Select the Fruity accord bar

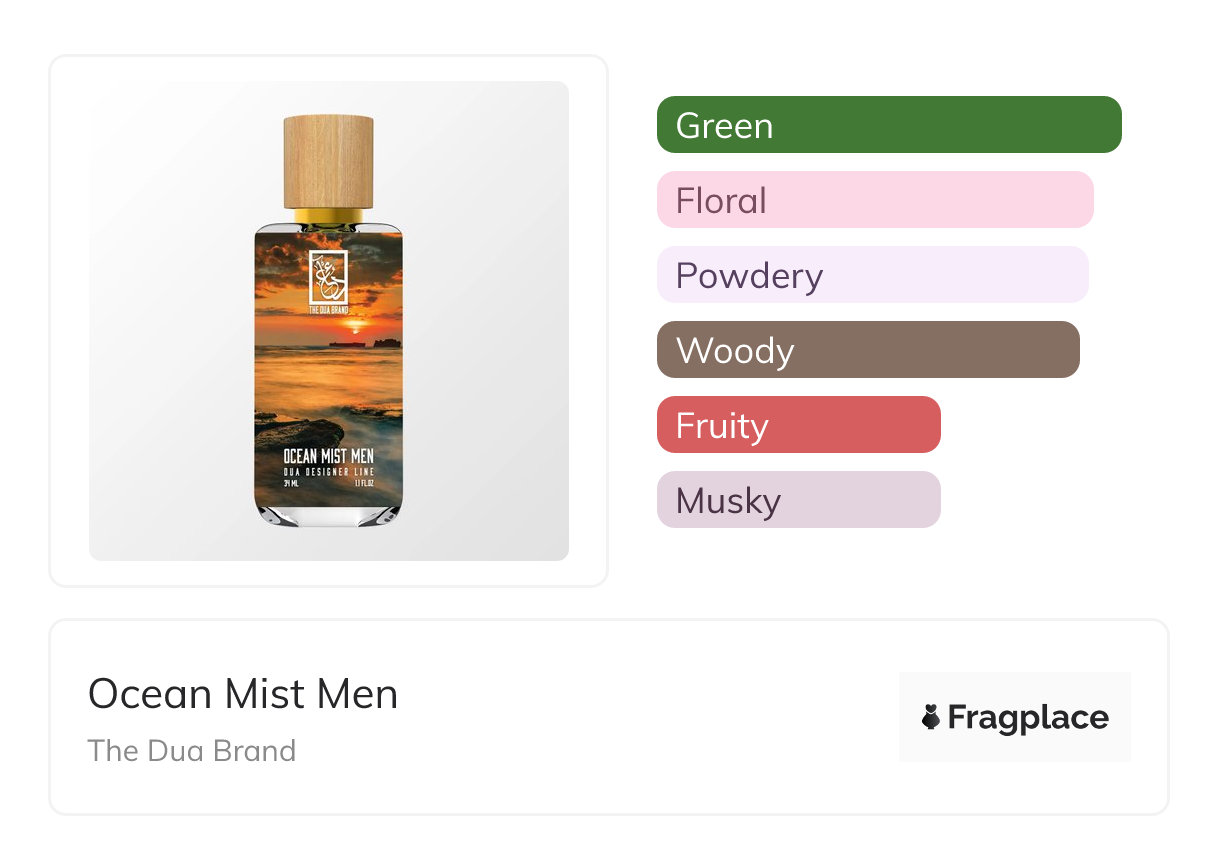(798, 425)
